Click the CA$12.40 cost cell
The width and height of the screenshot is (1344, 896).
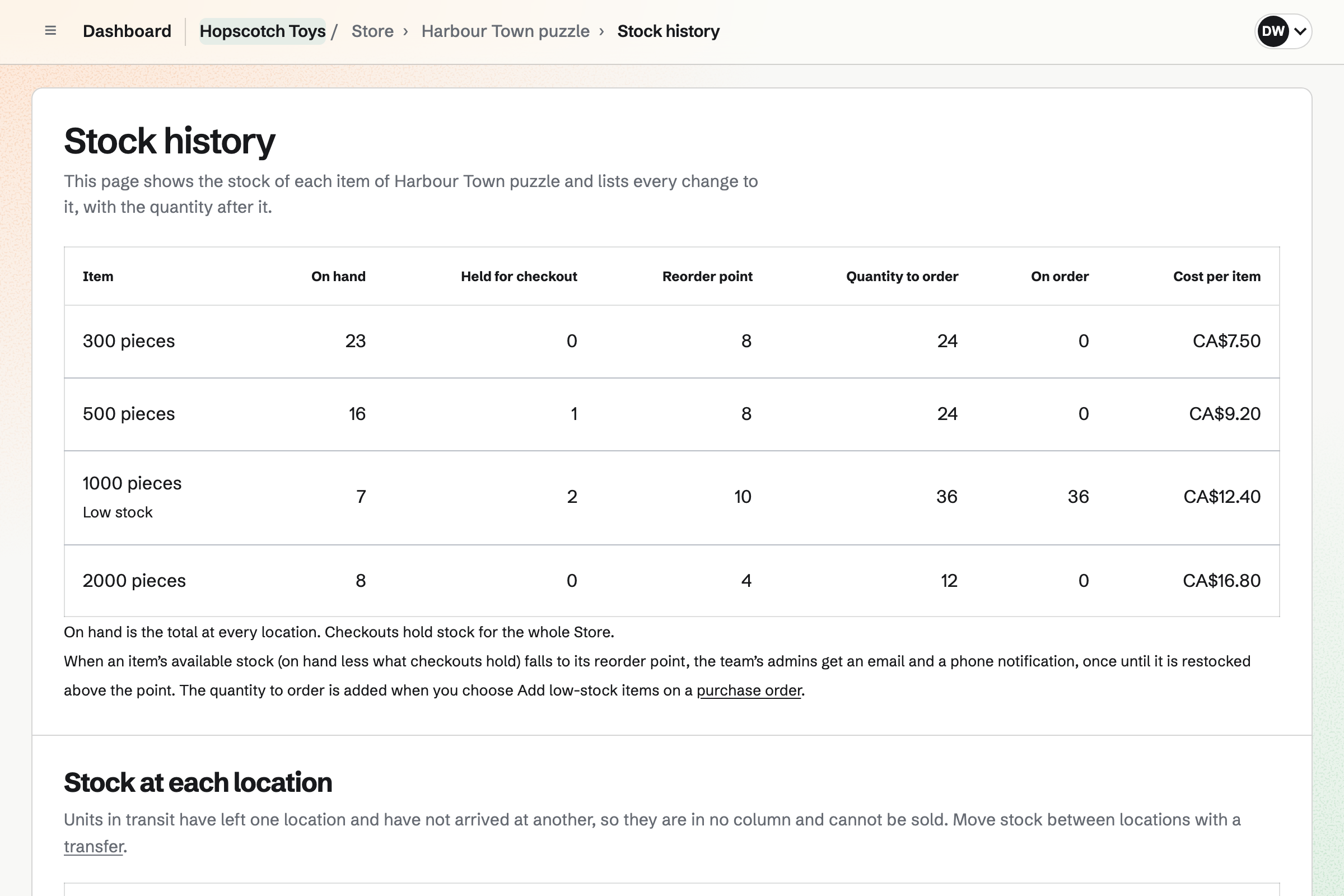coord(1222,497)
